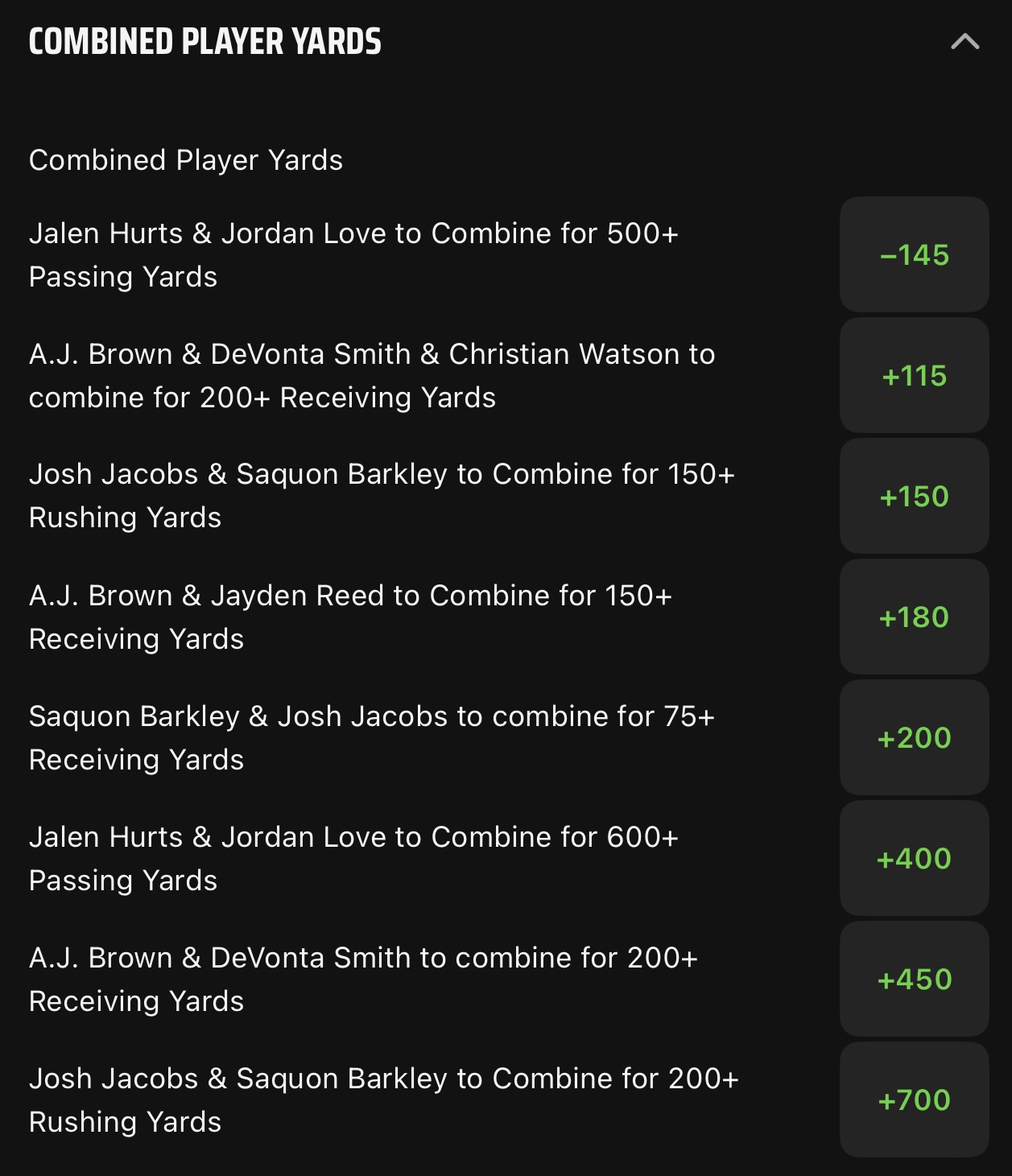Tap the Combined Player Yards subheading label

[x=186, y=160]
